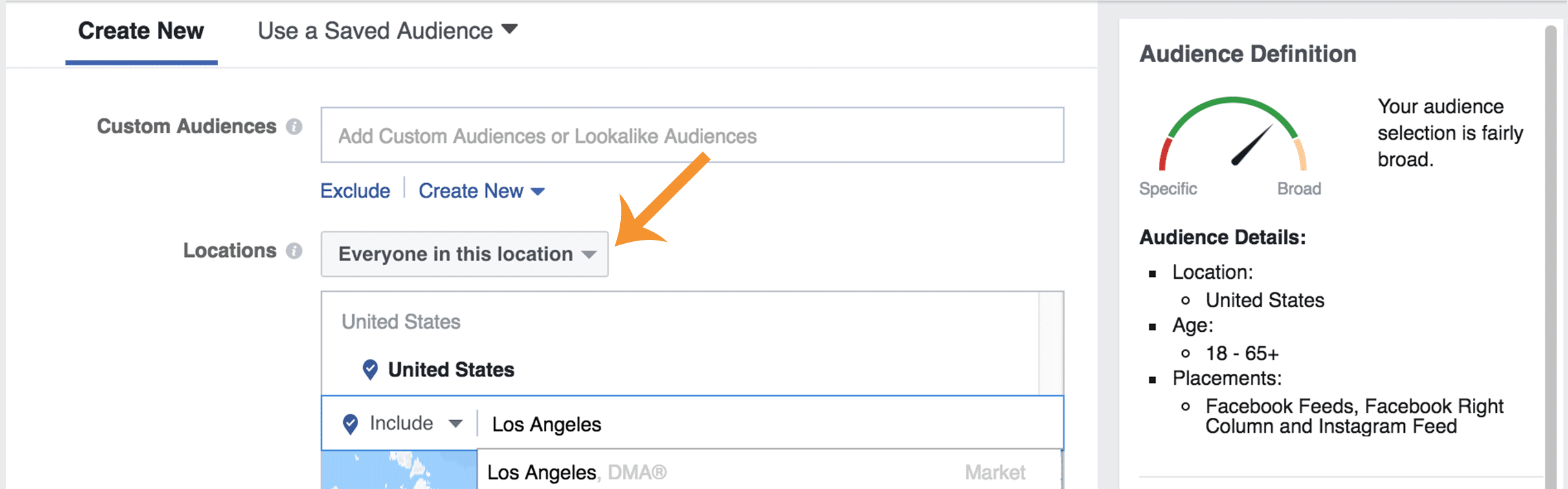1568x489 pixels.
Task: Open the Everyone in this location dropdown
Action: pyautogui.click(x=465, y=254)
